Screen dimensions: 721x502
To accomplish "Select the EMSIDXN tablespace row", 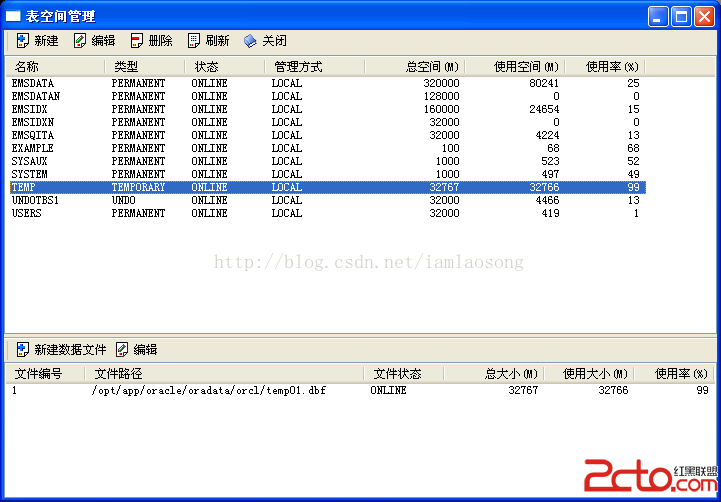I will [x=327, y=122].
